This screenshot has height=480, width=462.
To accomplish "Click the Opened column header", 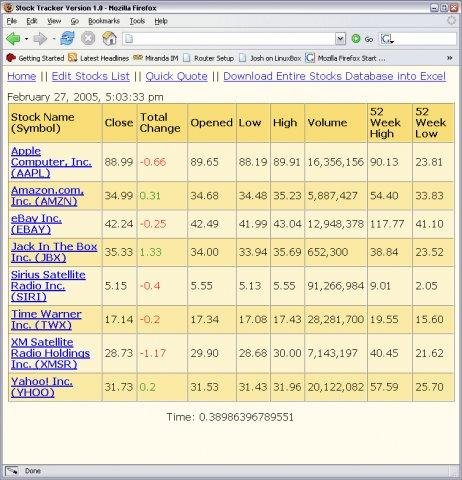I will pyautogui.click(x=211, y=123).
